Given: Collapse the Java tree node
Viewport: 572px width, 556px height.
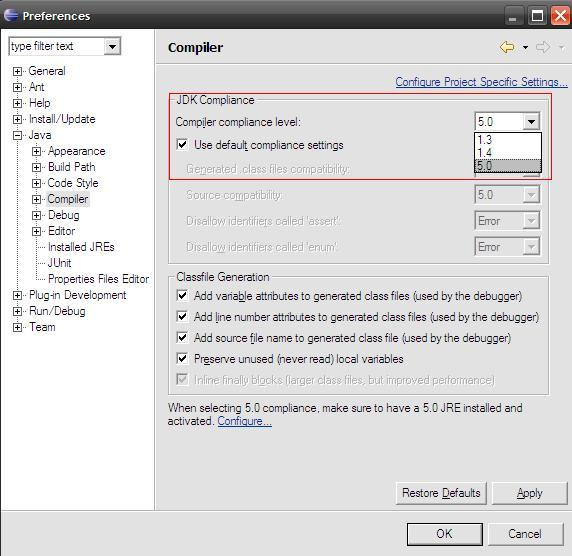Looking at the screenshot, I should [x=17, y=135].
